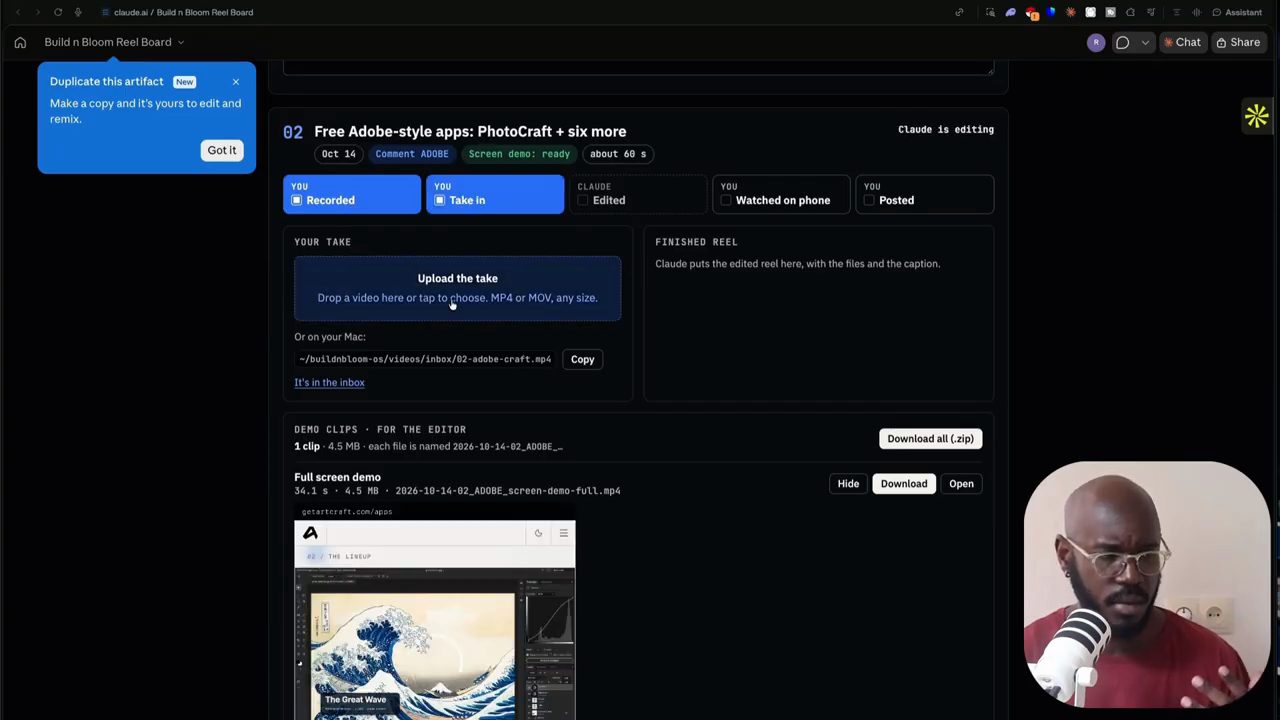Download all demo clips as zip
Viewport: 1280px width, 720px height.
tap(930, 438)
